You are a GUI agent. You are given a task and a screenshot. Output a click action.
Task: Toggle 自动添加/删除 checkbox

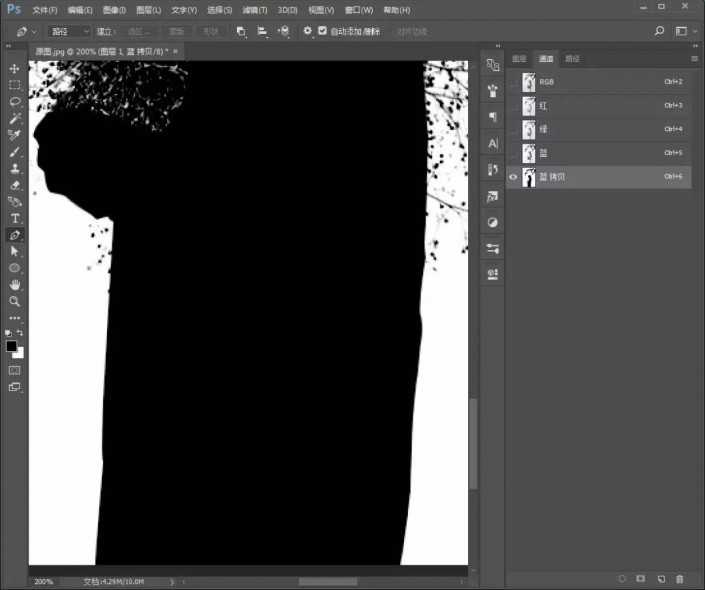(323, 31)
